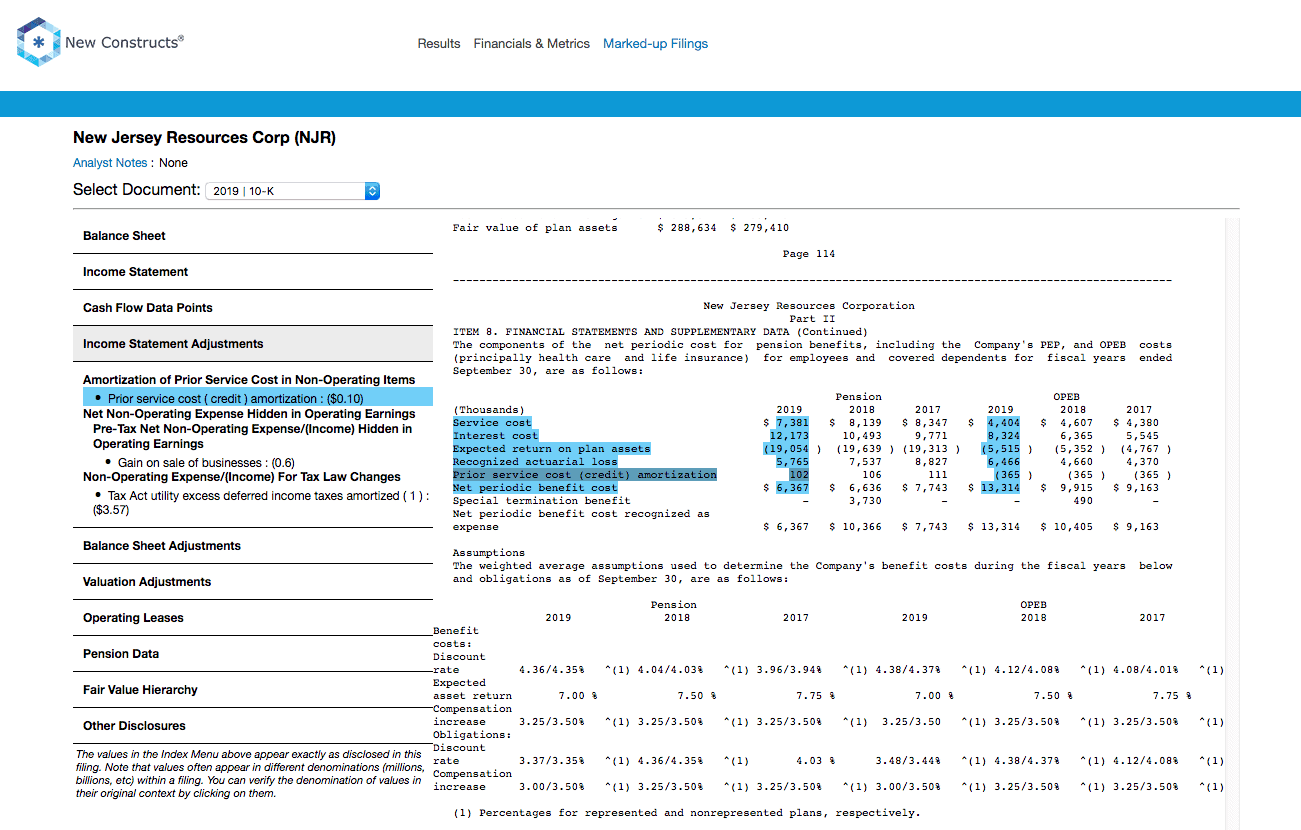Switch to Marked-up Filings
This screenshot has width=1301, height=830.
[x=655, y=44]
